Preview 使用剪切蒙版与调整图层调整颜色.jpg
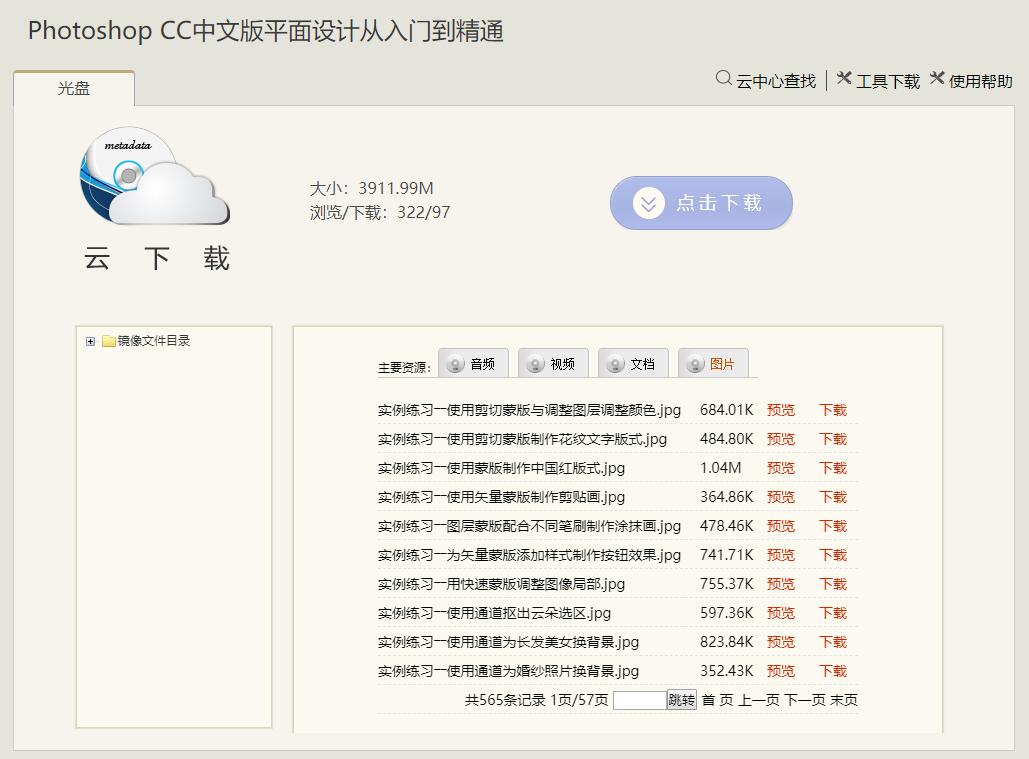 [x=781, y=410]
